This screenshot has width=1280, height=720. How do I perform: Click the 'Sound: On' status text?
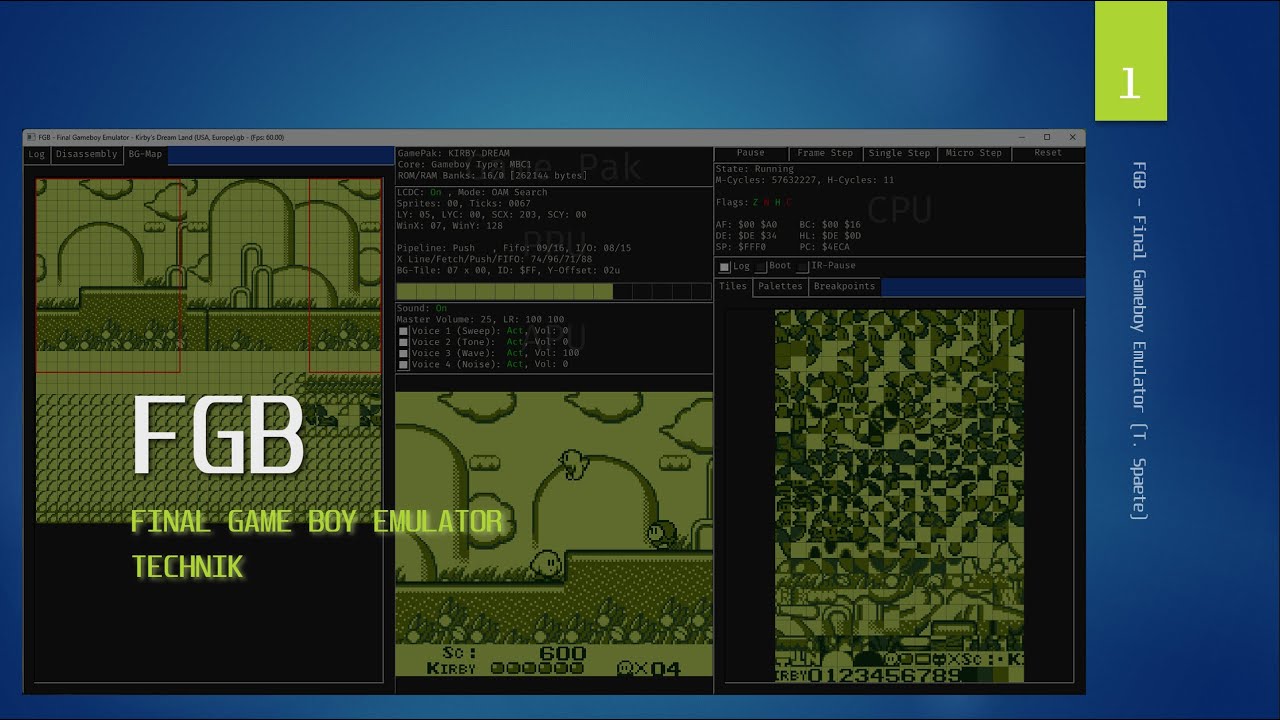pos(422,309)
